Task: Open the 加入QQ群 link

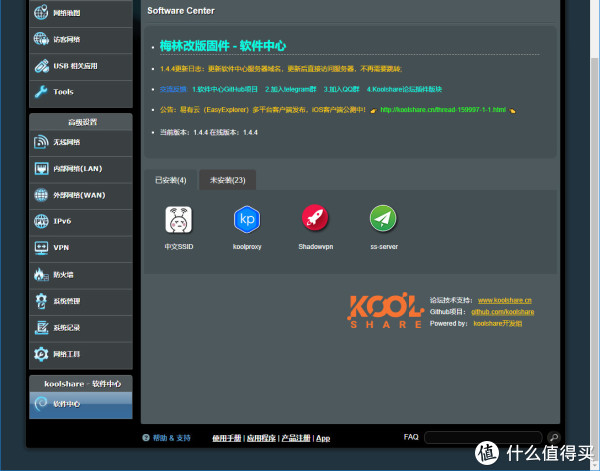Action: pos(342,89)
